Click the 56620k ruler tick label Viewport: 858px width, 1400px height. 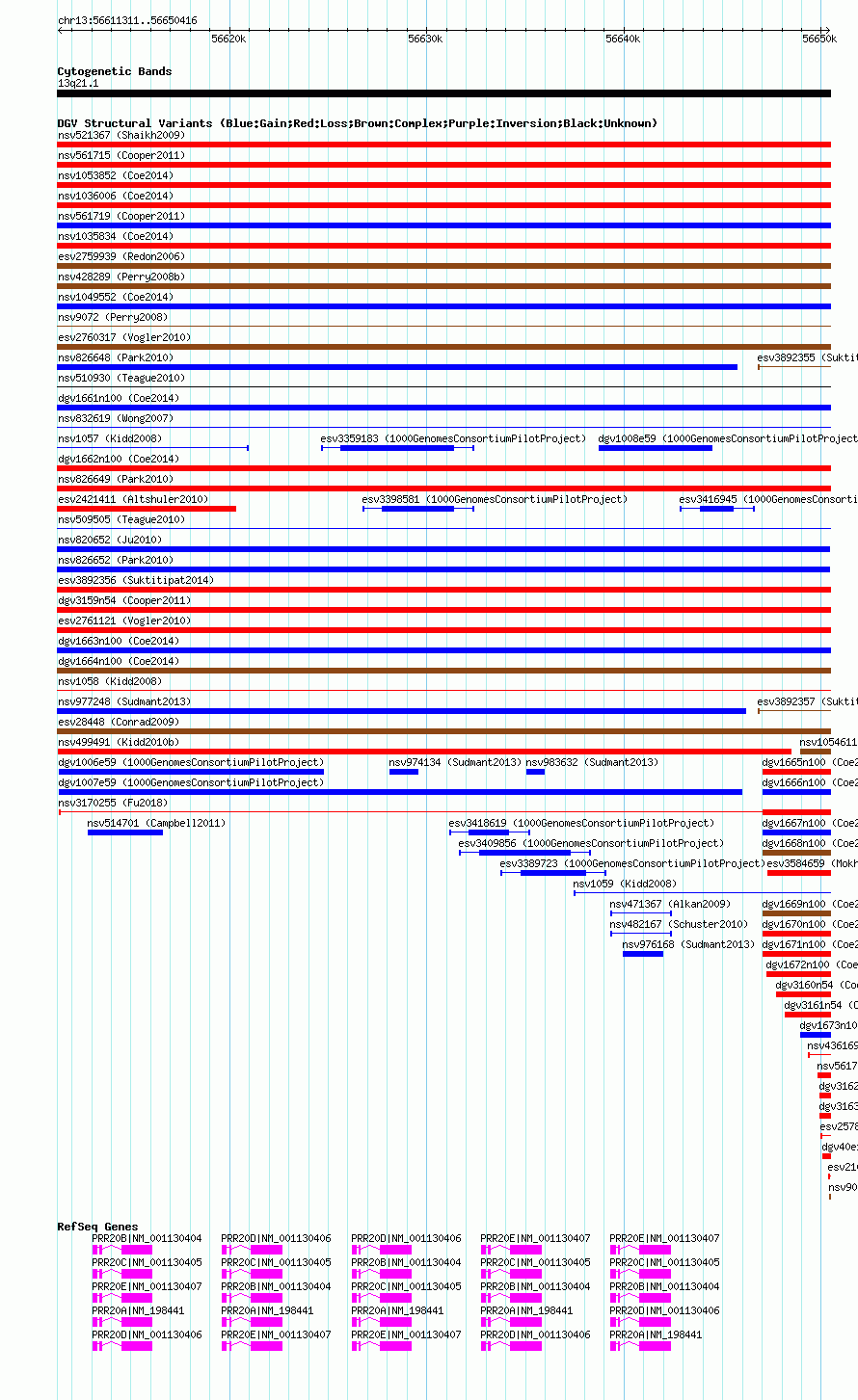pyautogui.click(x=228, y=39)
